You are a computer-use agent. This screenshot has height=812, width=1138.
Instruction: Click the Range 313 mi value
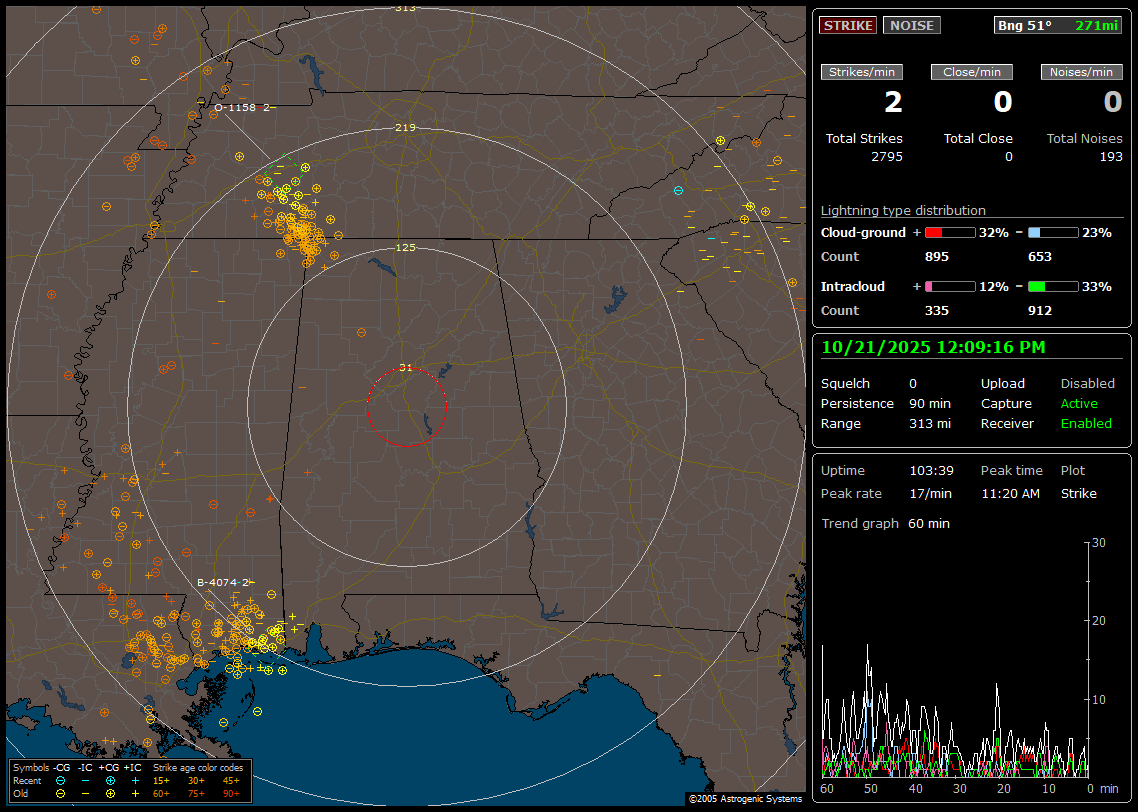click(x=929, y=423)
